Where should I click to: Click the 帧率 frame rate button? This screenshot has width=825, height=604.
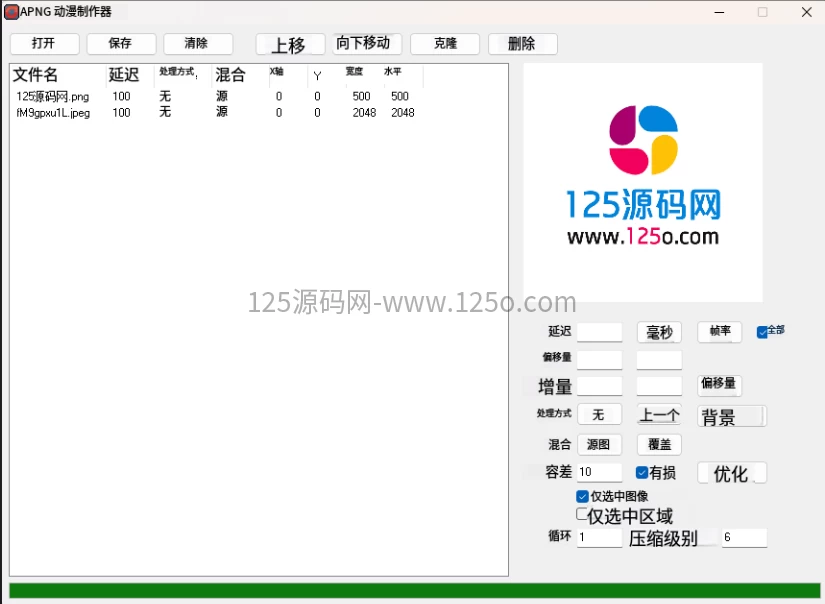[719, 331]
